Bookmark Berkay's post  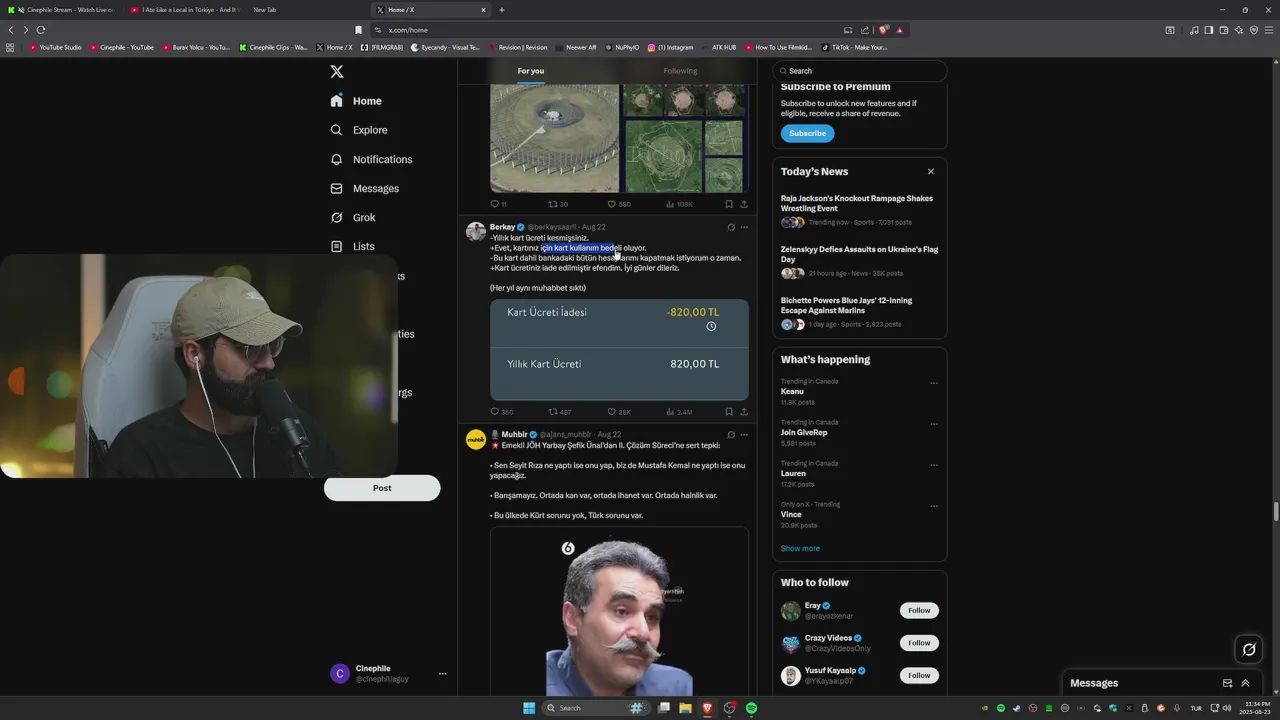(x=728, y=412)
